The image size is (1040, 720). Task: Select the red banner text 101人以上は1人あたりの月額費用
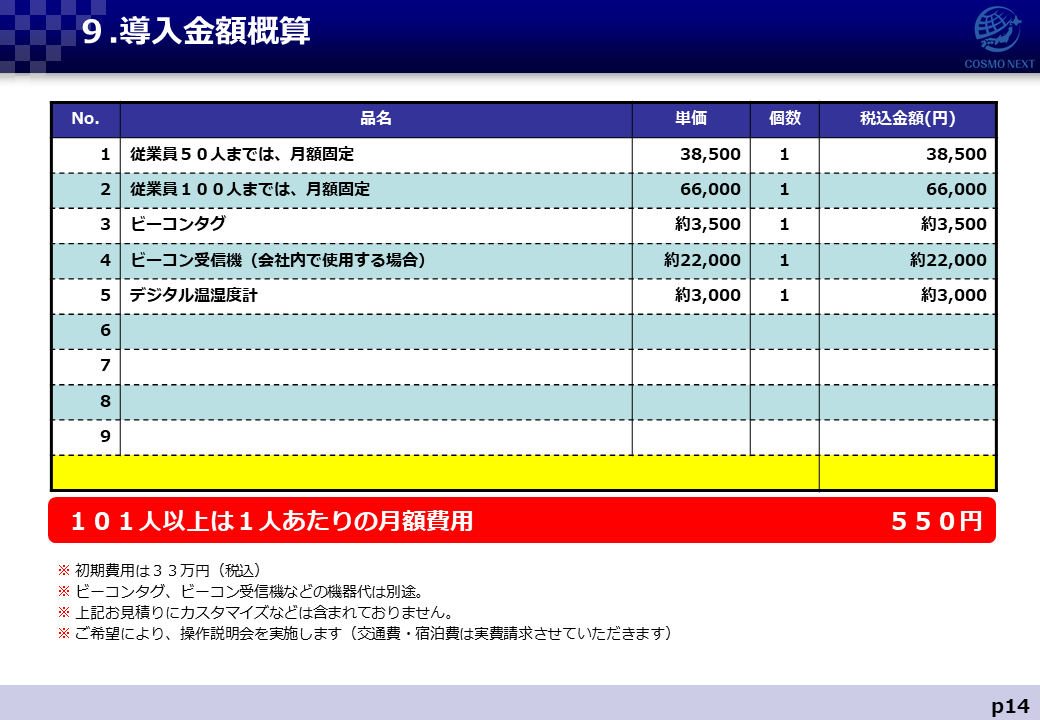click(x=272, y=521)
